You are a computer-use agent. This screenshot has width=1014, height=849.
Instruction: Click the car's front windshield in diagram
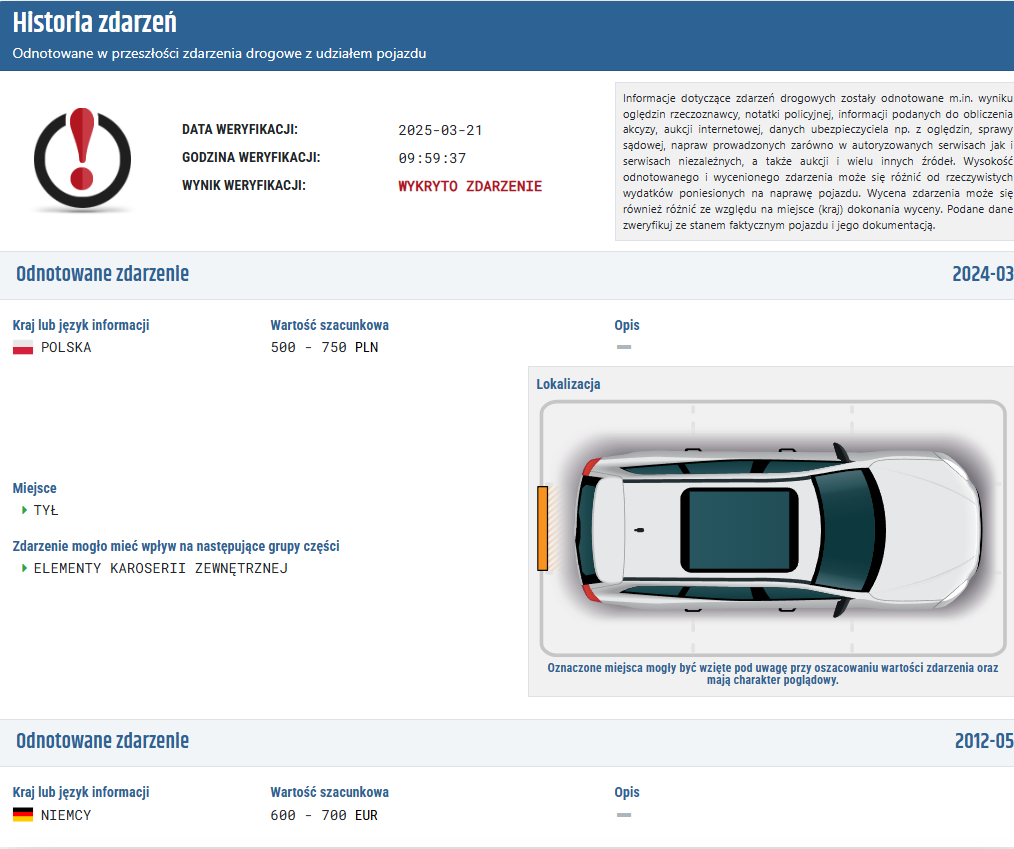[845, 528]
